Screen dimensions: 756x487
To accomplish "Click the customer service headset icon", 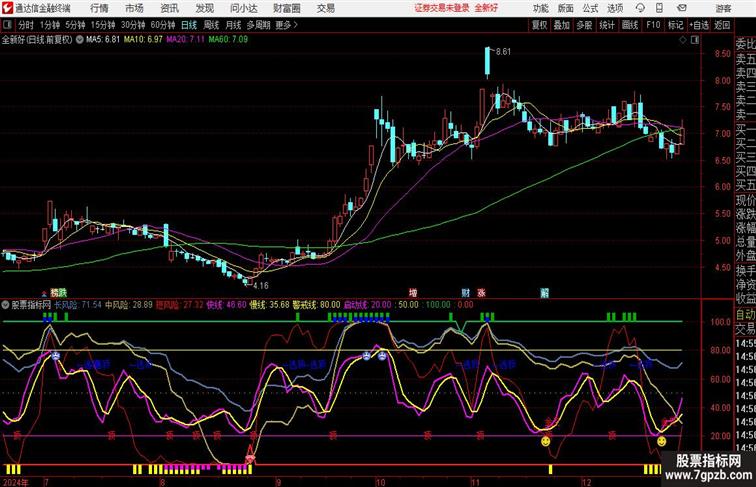I will pyautogui.click(x=640, y=8).
